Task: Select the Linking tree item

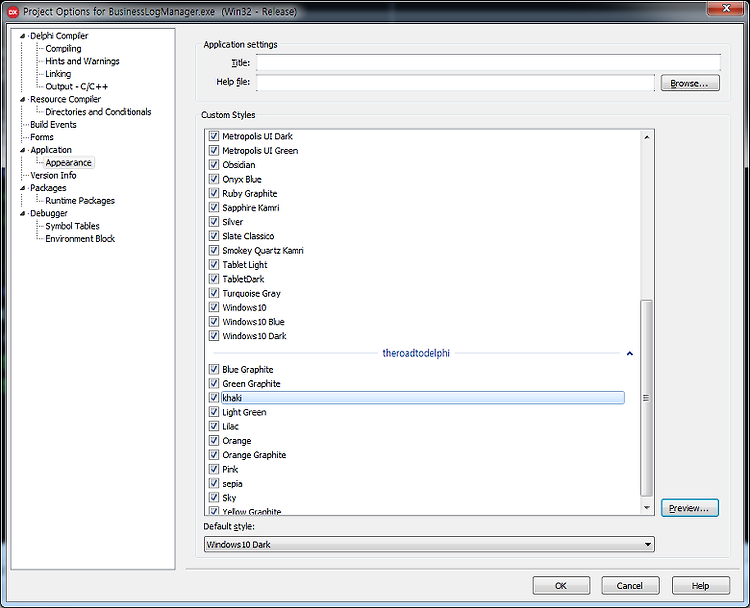Action: [58, 74]
